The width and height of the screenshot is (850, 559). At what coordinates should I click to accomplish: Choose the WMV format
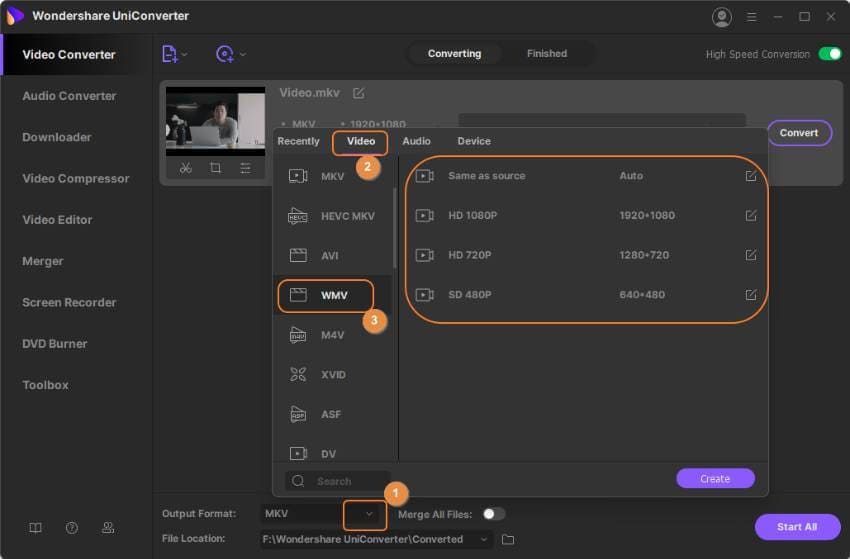click(x=332, y=295)
